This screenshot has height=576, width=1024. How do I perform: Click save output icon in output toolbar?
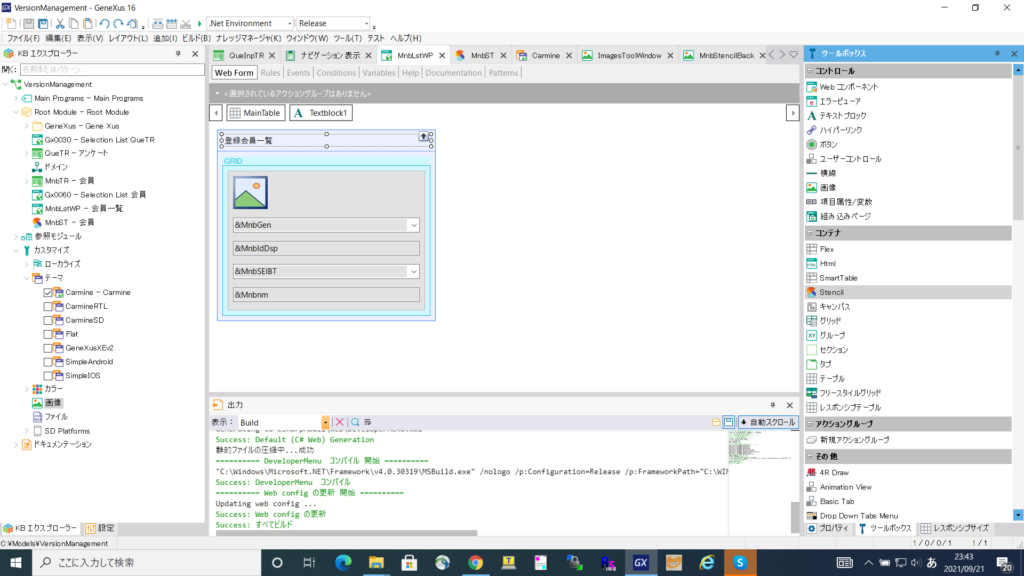click(728, 423)
